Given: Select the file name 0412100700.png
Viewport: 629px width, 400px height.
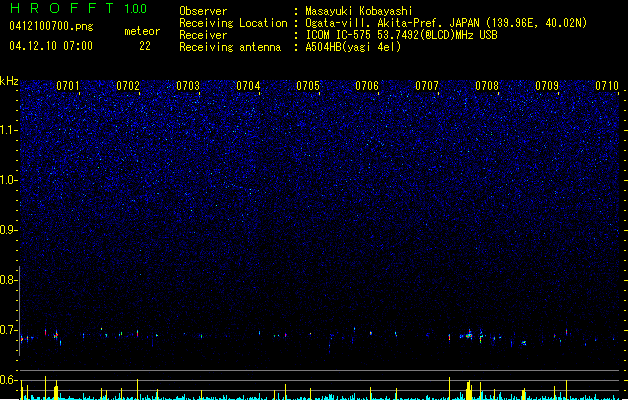Looking at the screenshot, I should pyautogui.click(x=51, y=26).
